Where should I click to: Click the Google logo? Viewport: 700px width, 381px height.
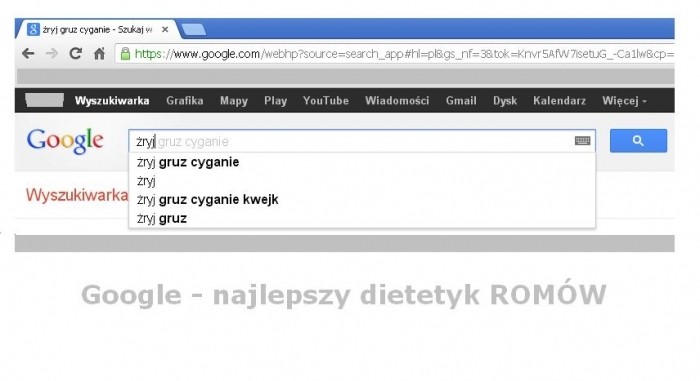65,141
